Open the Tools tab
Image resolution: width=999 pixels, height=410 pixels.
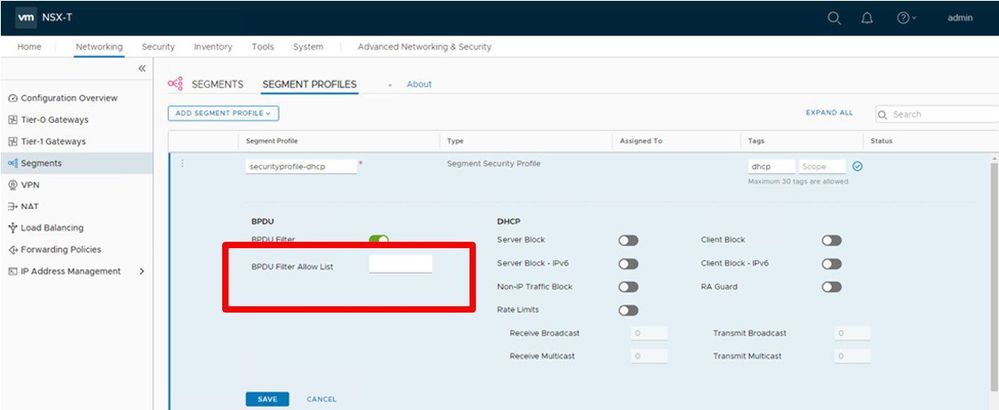[262, 46]
